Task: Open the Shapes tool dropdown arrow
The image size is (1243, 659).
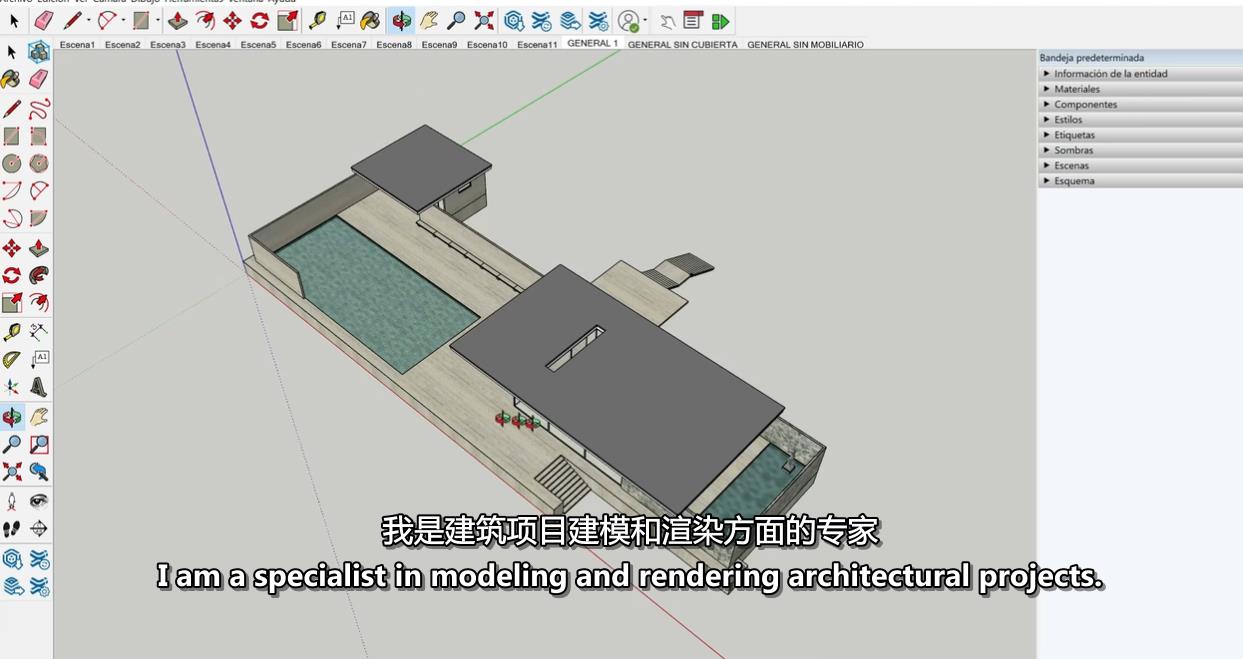Action: (x=157, y=20)
